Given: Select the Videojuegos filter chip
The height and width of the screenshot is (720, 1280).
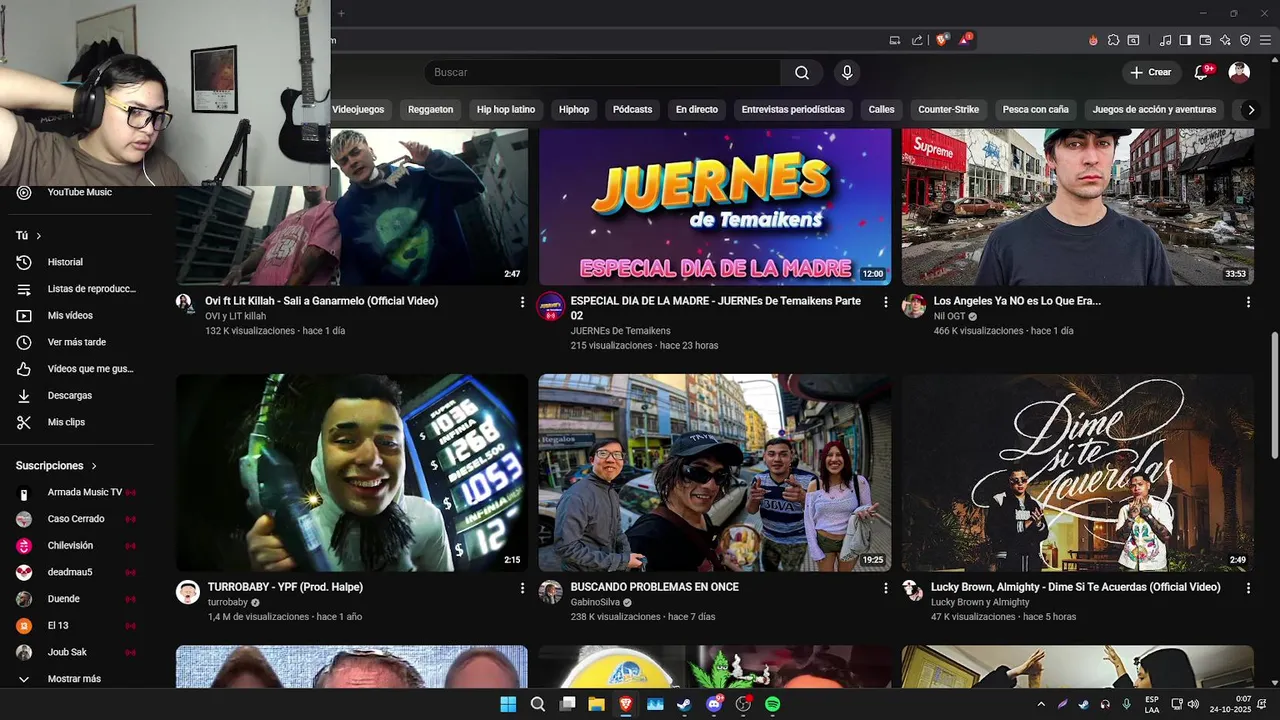Looking at the screenshot, I should [x=358, y=109].
